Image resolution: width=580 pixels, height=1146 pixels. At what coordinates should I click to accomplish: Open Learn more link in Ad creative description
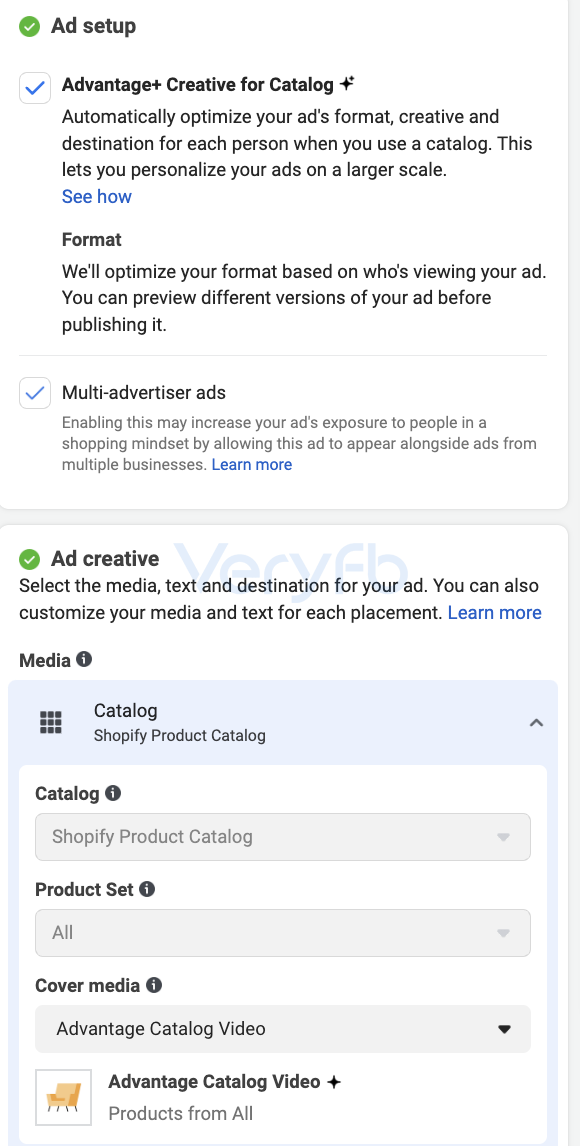click(495, 612)
